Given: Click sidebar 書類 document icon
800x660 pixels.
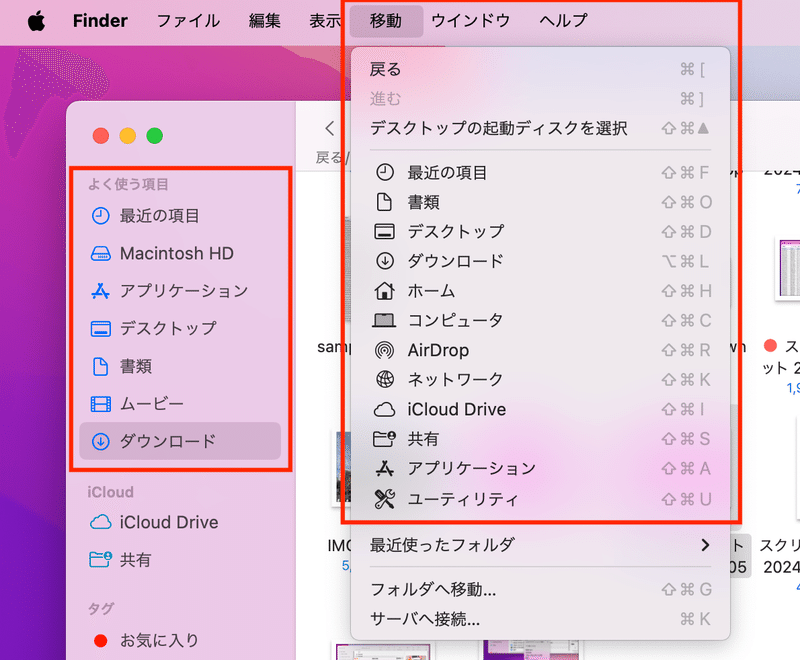Looking at the screenshot, I should pyautogui.click(x=101, y=366).
